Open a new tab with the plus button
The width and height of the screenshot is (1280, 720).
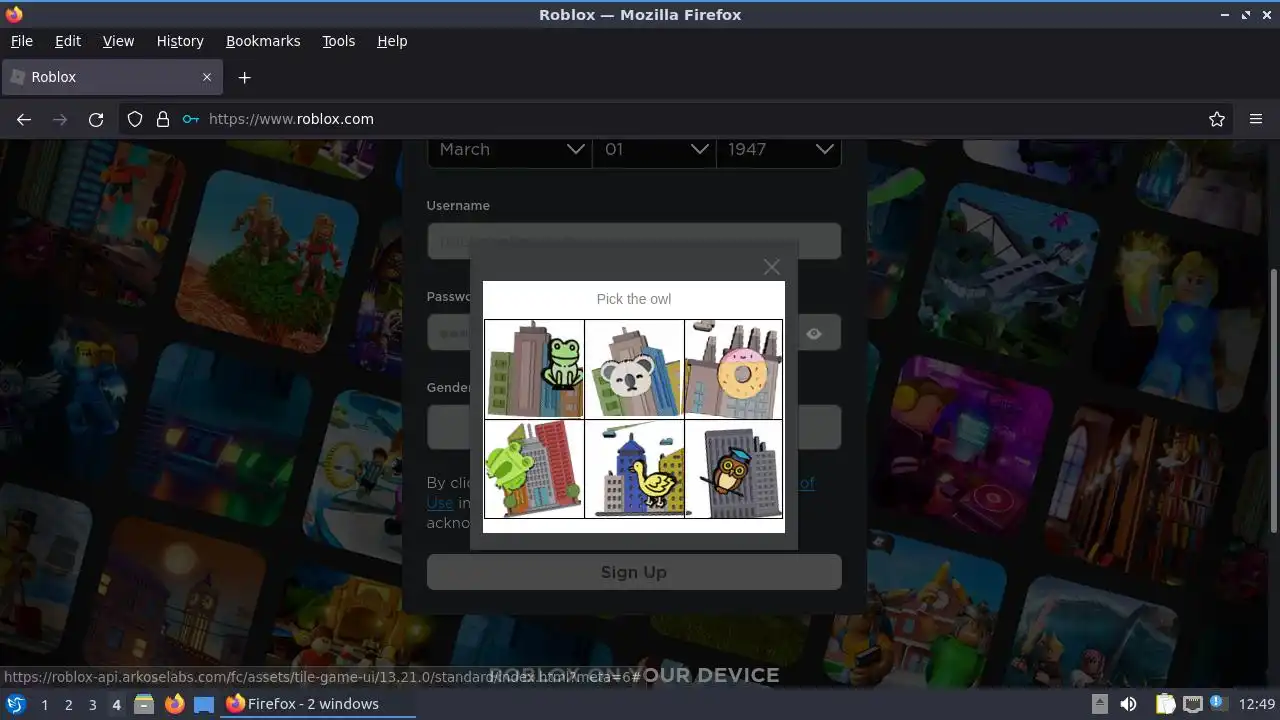tap(244, 77)
